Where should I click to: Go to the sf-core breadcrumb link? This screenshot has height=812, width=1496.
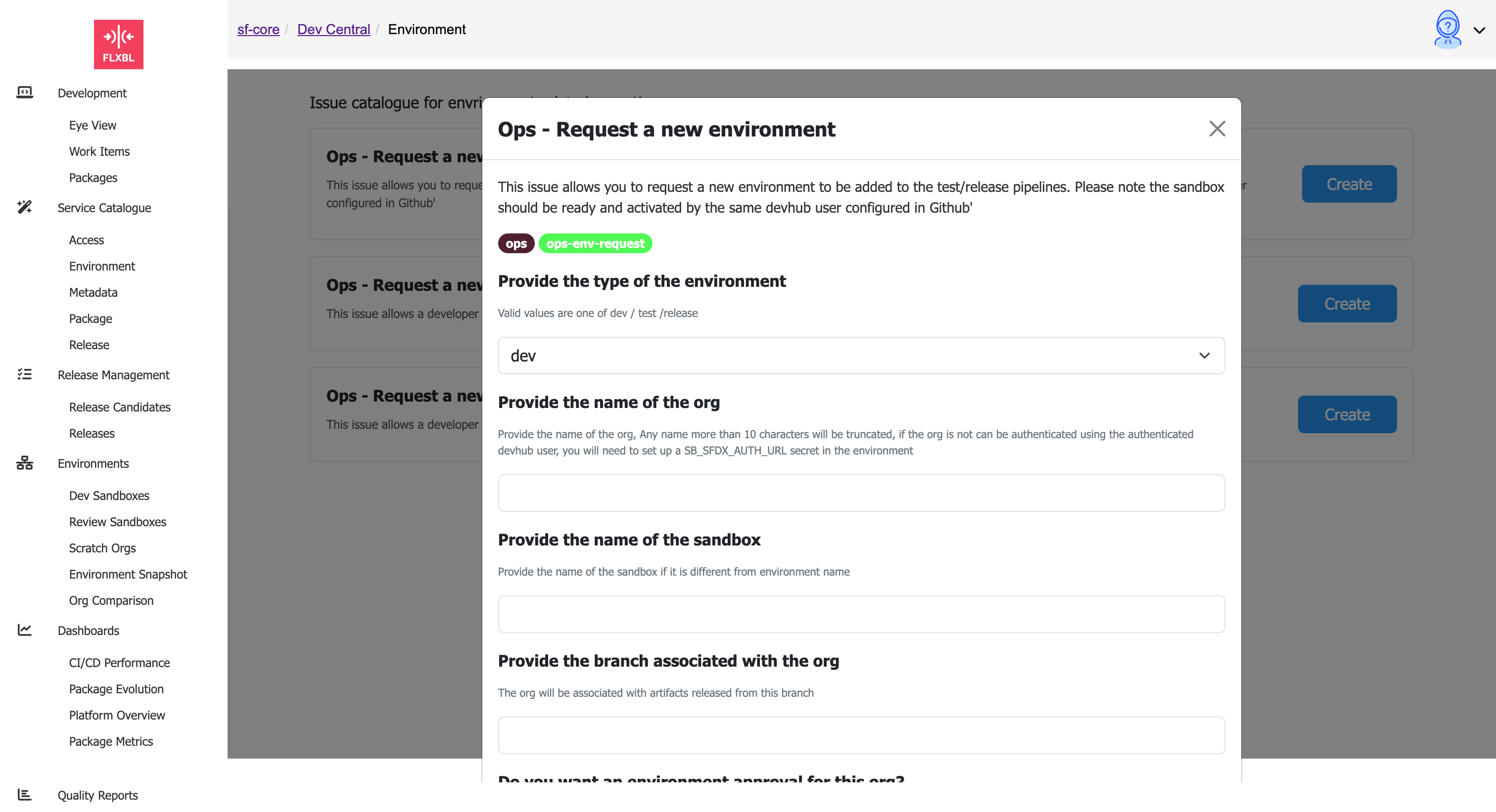[258, 29]
